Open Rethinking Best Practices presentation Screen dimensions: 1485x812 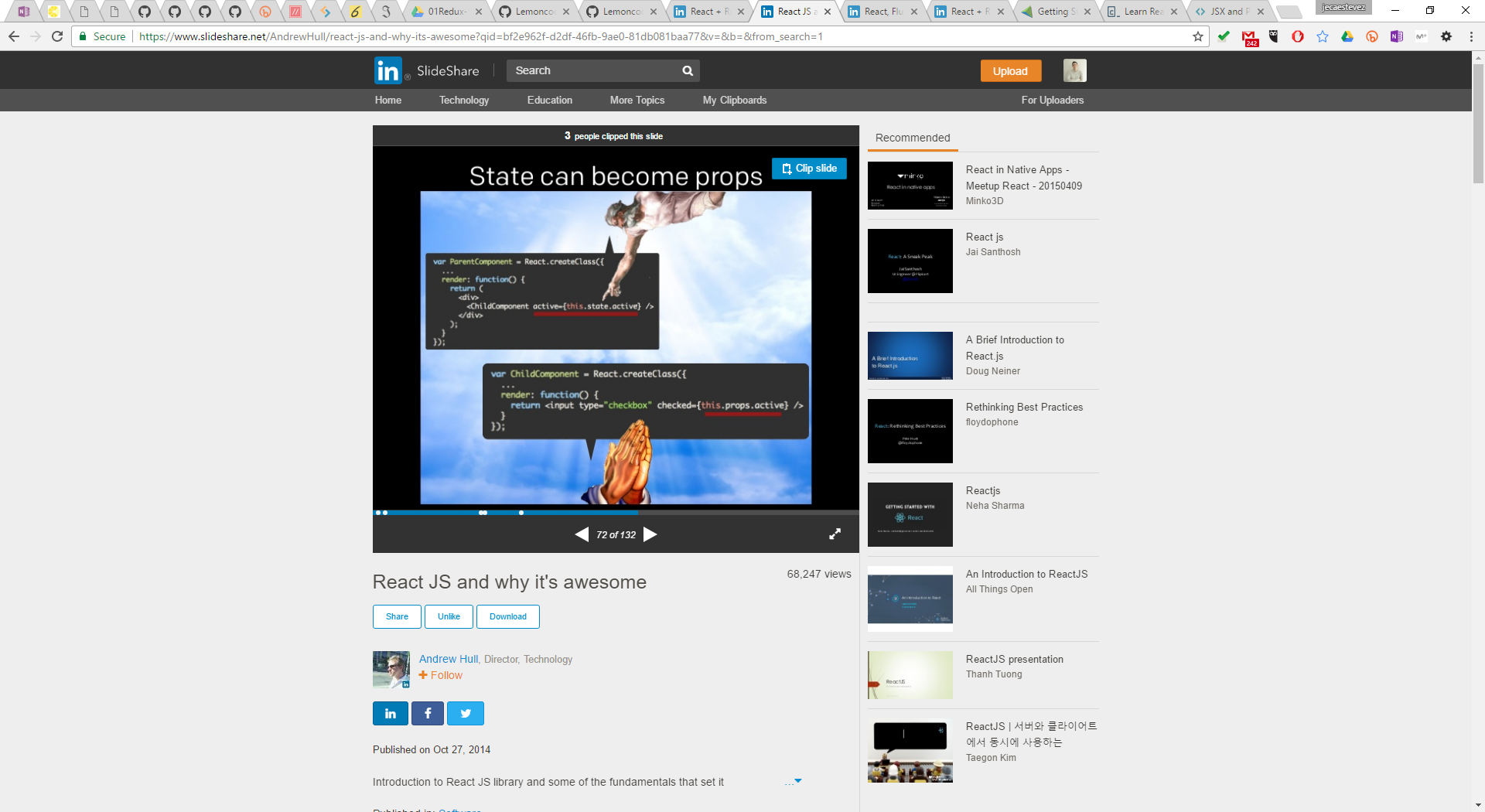(1024, 407)
